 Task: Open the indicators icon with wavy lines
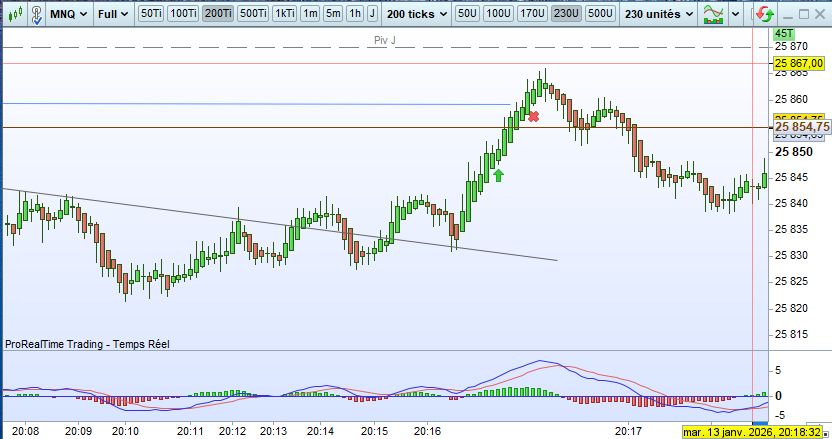pyautogui.click(x=713, y=14)
